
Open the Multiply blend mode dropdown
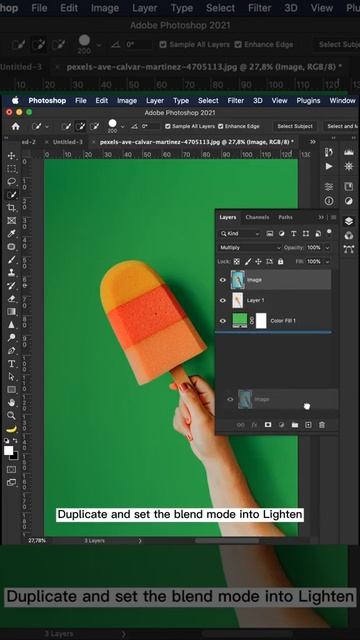coord(250,248)
